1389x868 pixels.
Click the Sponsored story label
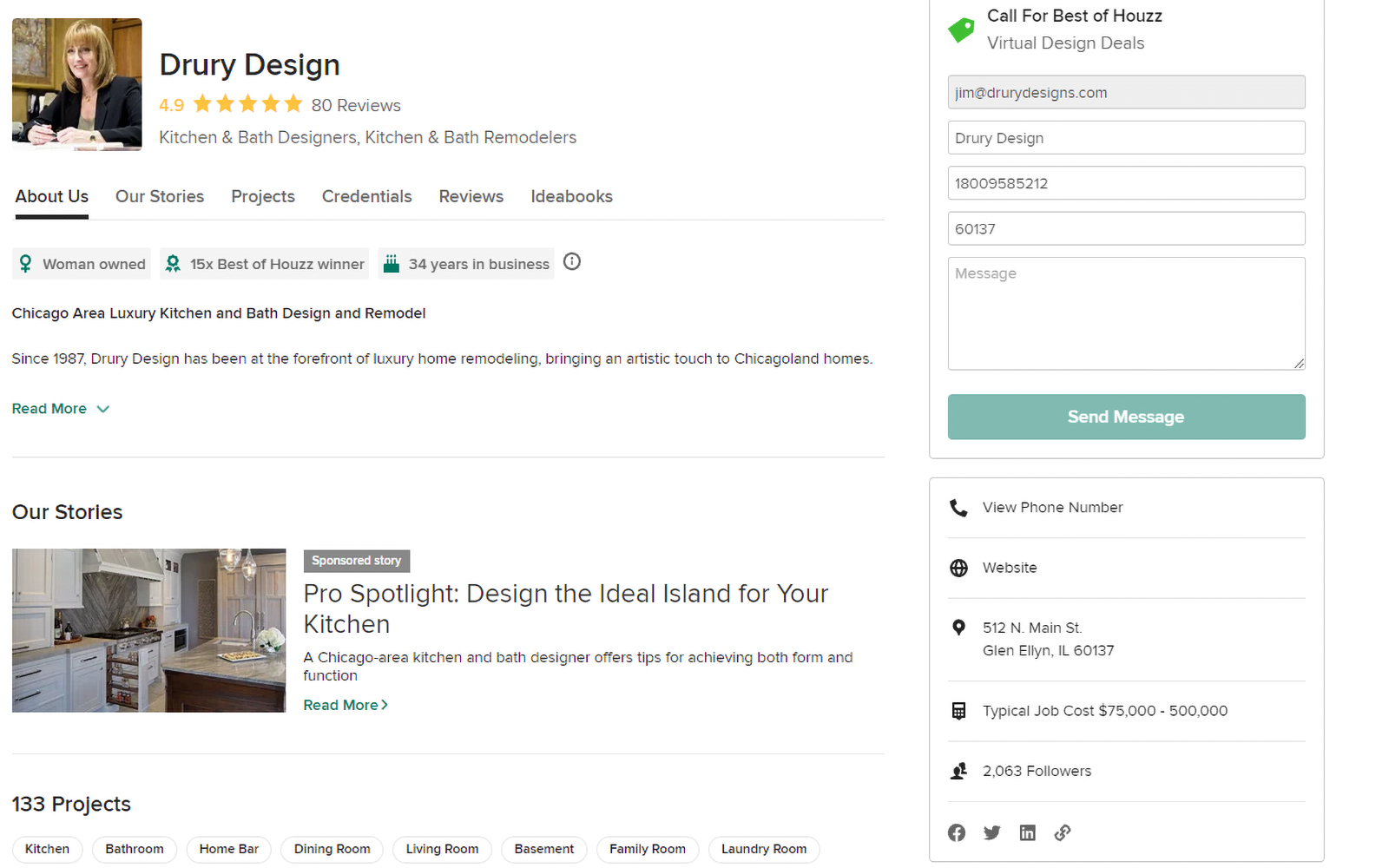(357, 561)
